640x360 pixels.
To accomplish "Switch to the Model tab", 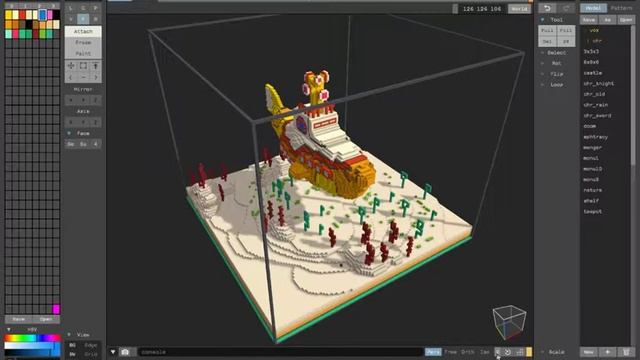I will tap(593, 8).
